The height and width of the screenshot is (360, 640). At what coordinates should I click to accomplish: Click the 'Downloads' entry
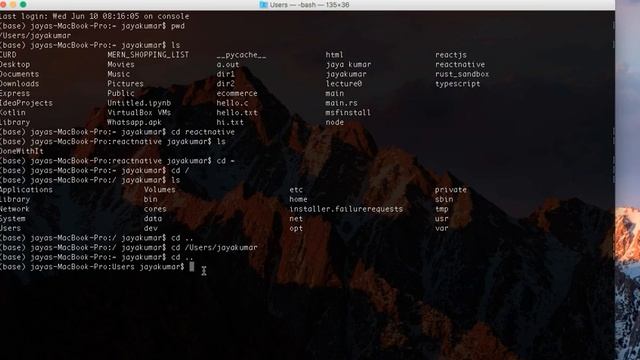[19, 84]
